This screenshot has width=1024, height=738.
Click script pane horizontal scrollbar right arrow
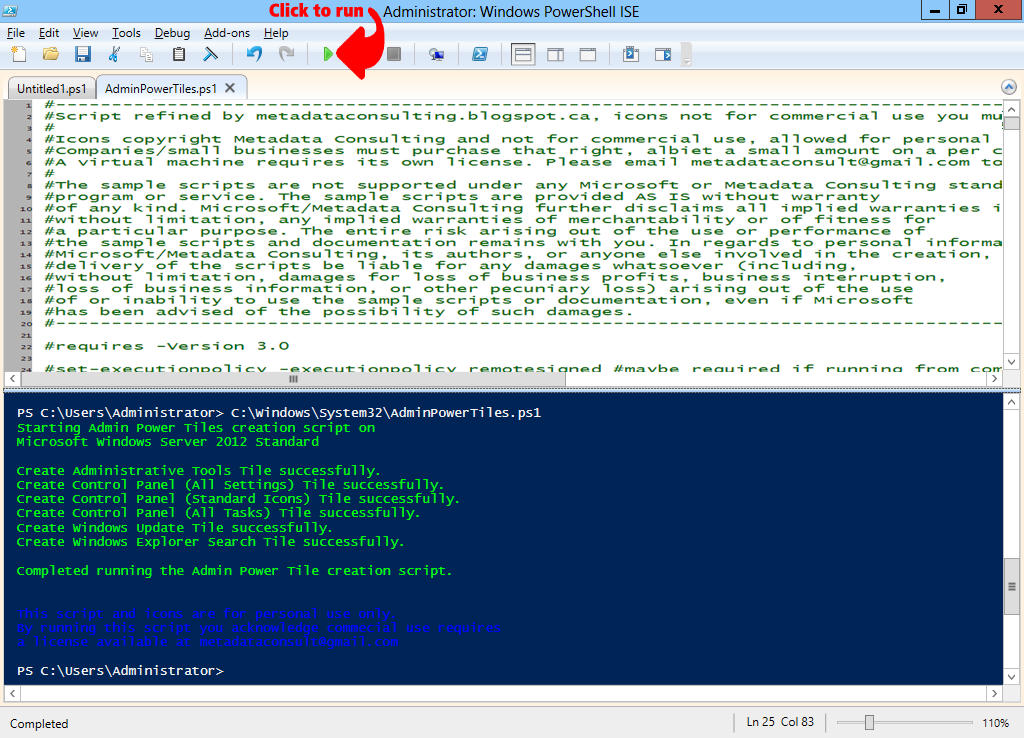pyautogui.click(x=995, y=378)
